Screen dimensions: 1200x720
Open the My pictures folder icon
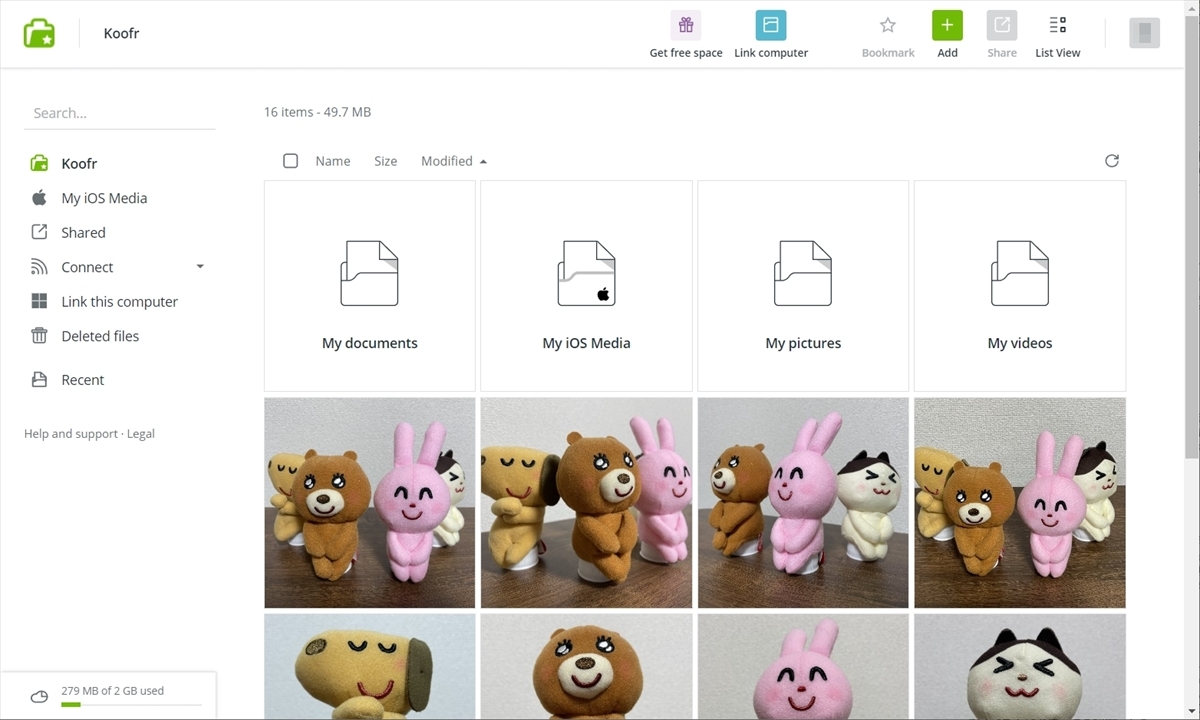[803, 273]
